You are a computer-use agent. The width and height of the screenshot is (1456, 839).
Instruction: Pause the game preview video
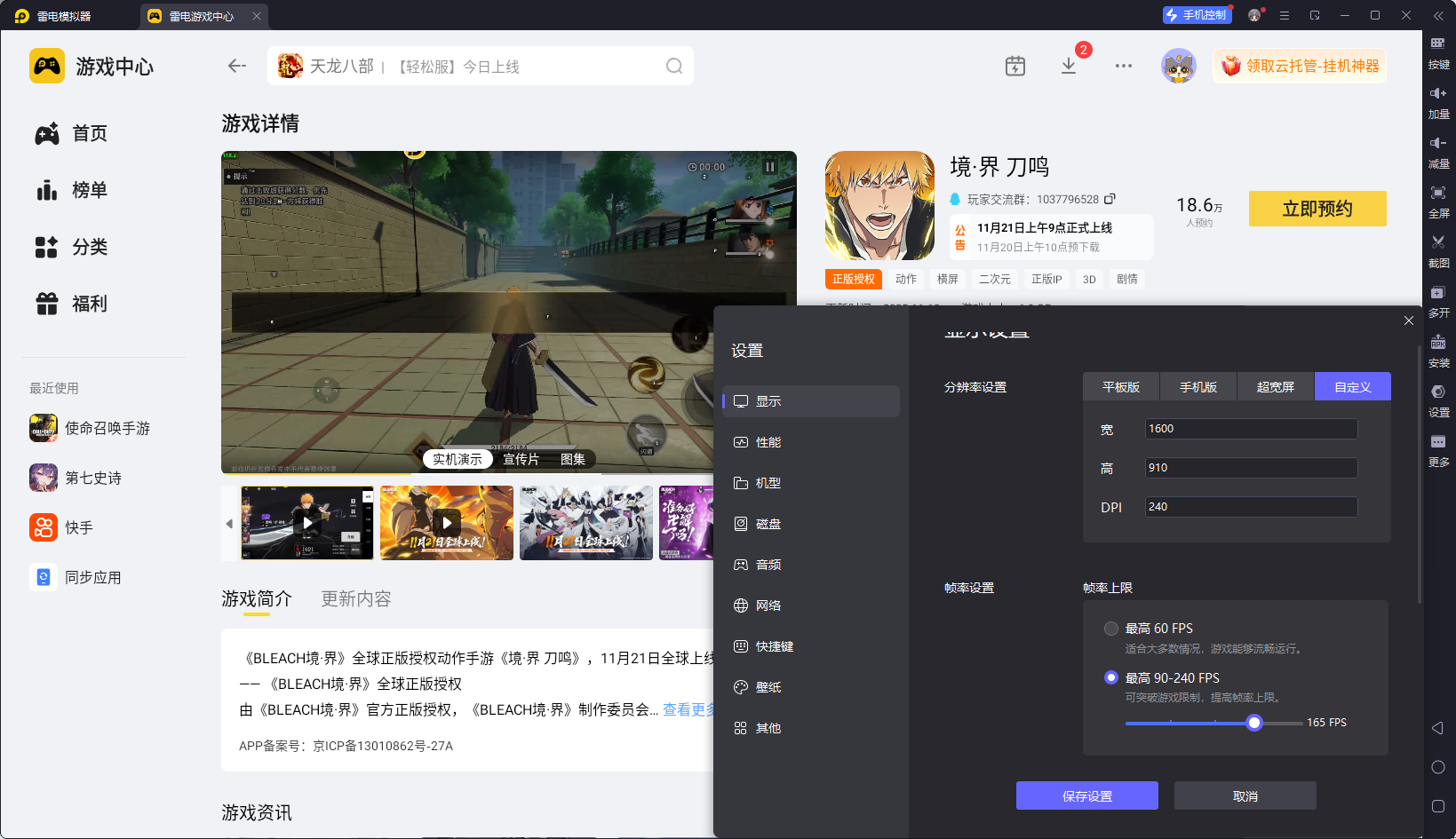pyautogui.click(x=769, y=167)
